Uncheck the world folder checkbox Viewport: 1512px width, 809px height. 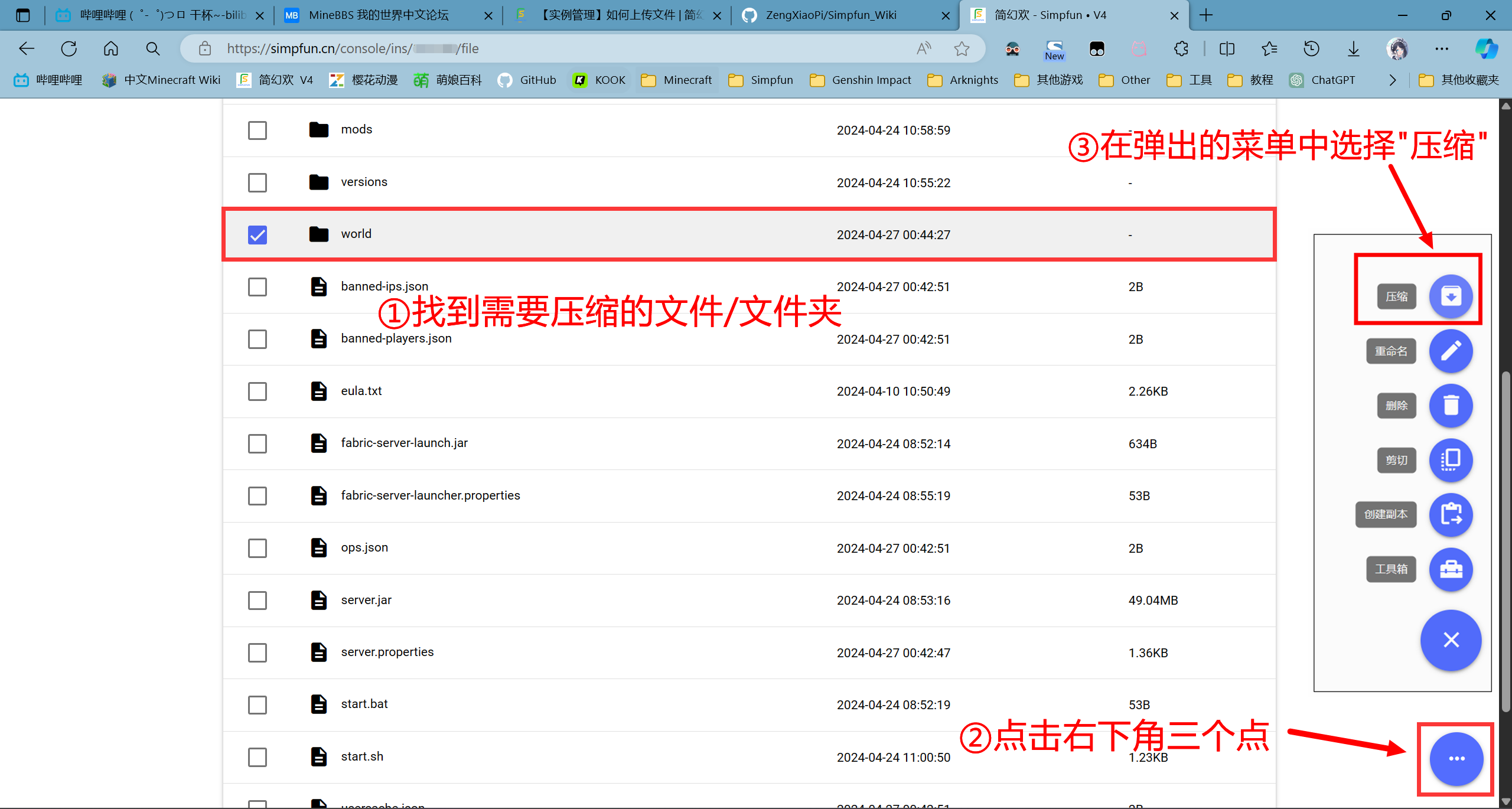pos(258,234)
